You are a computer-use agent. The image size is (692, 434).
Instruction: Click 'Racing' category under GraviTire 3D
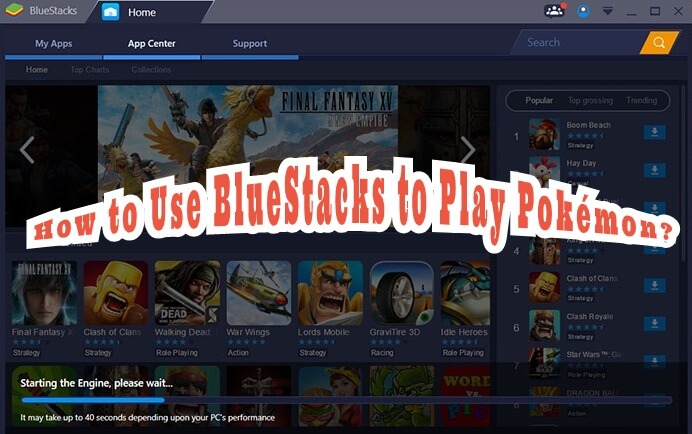[382, 353]
